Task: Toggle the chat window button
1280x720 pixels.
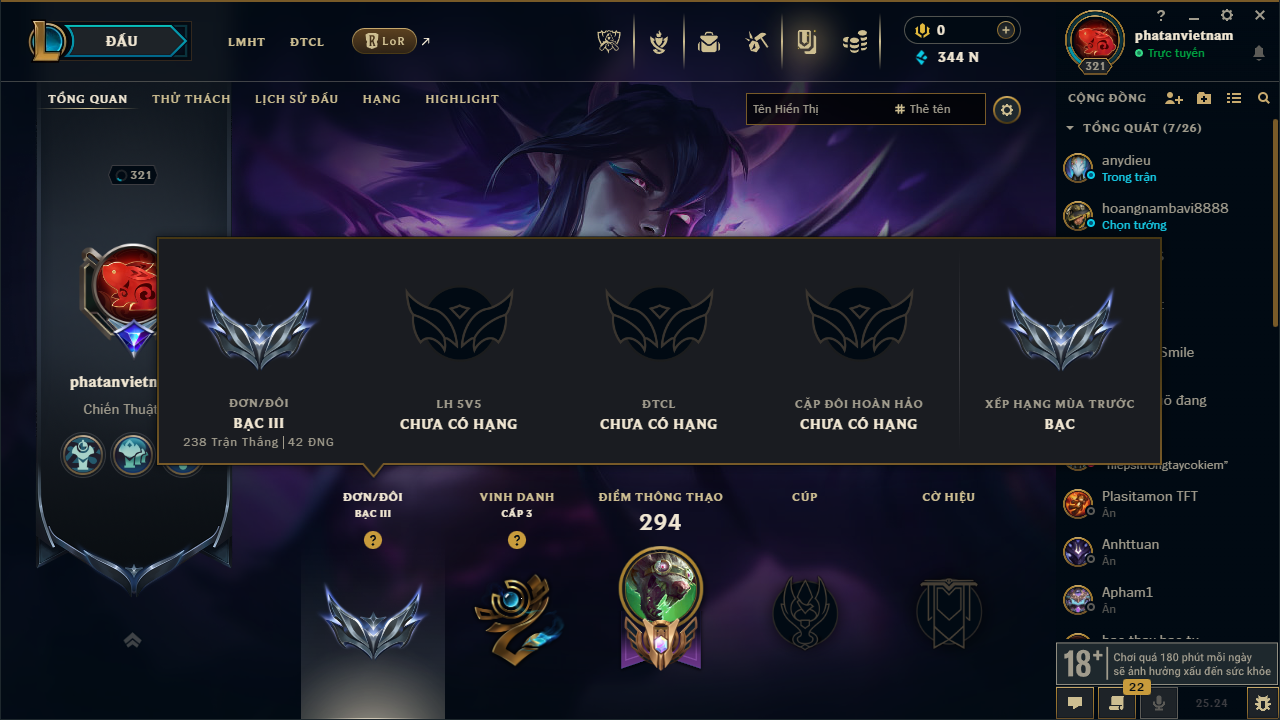Action: (1075, 703)
